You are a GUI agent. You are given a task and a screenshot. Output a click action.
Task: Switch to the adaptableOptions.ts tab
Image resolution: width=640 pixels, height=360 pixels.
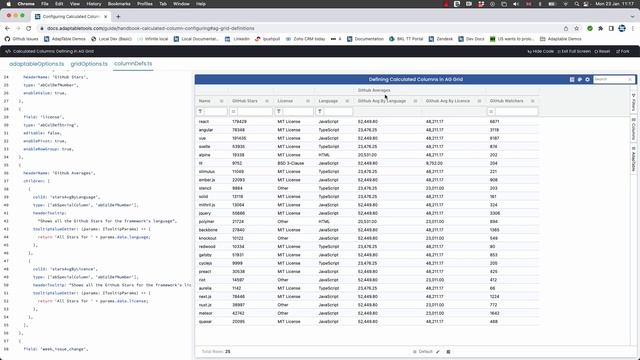pyautogui.click(x=36, y=64)
